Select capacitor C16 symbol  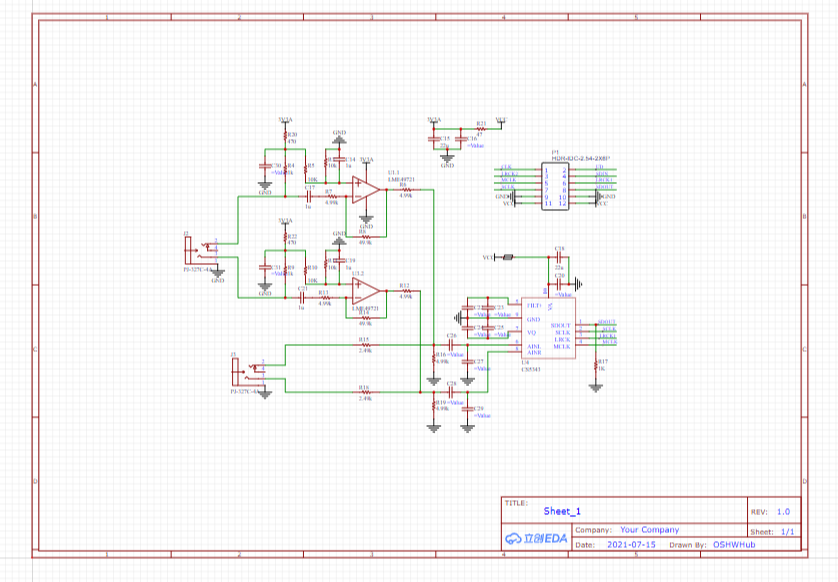[461, 139]
